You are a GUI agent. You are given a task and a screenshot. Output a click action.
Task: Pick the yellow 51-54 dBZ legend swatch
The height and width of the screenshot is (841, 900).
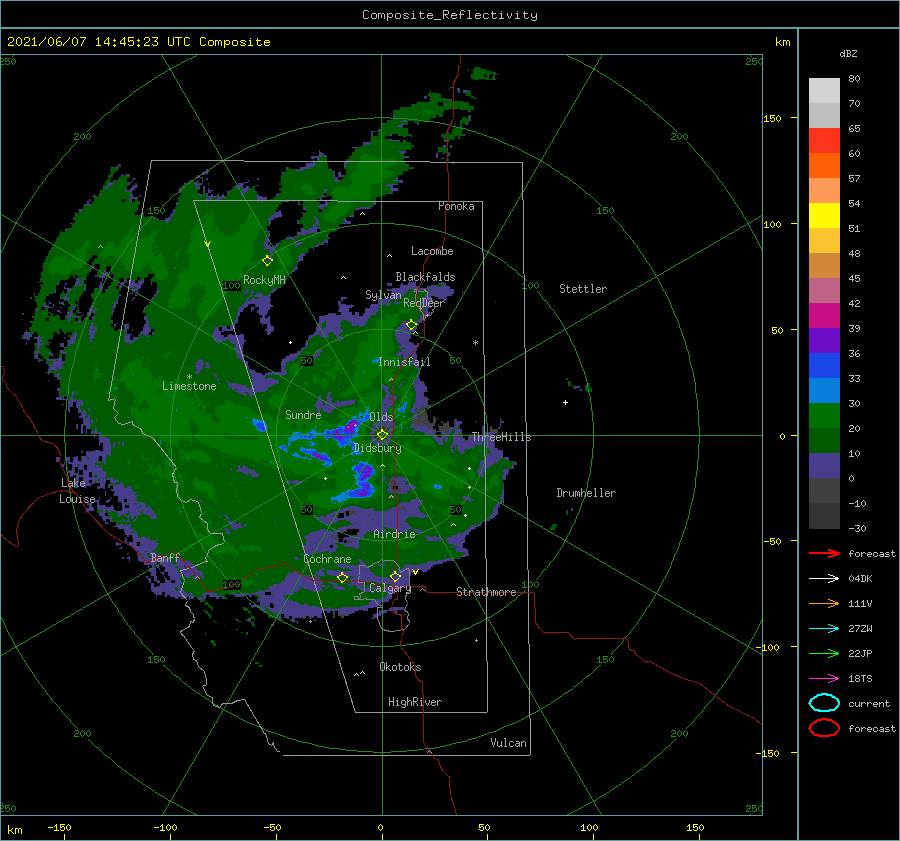[x=824, y=215]
